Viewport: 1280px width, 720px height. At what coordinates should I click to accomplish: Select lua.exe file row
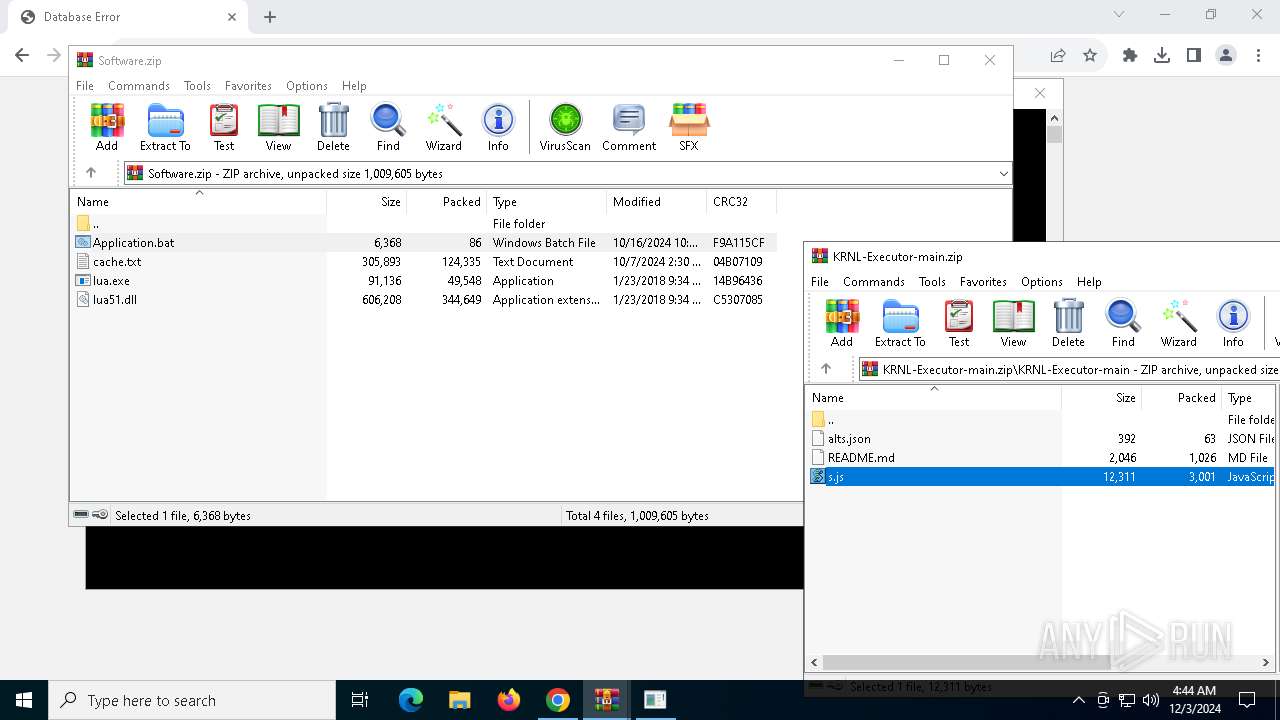(423, 281)
